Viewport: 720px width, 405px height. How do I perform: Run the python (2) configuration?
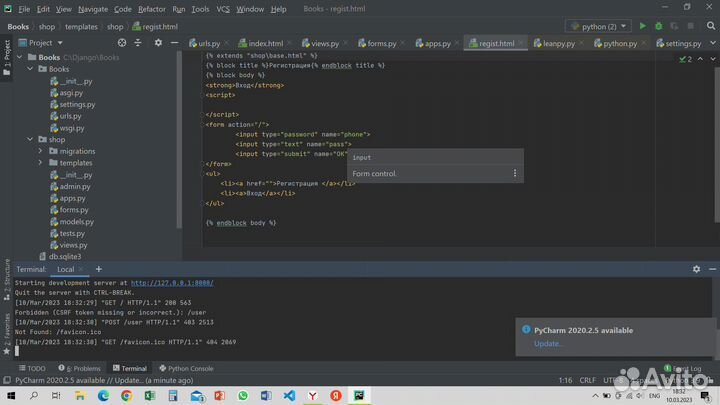click(x=642, y=26)
